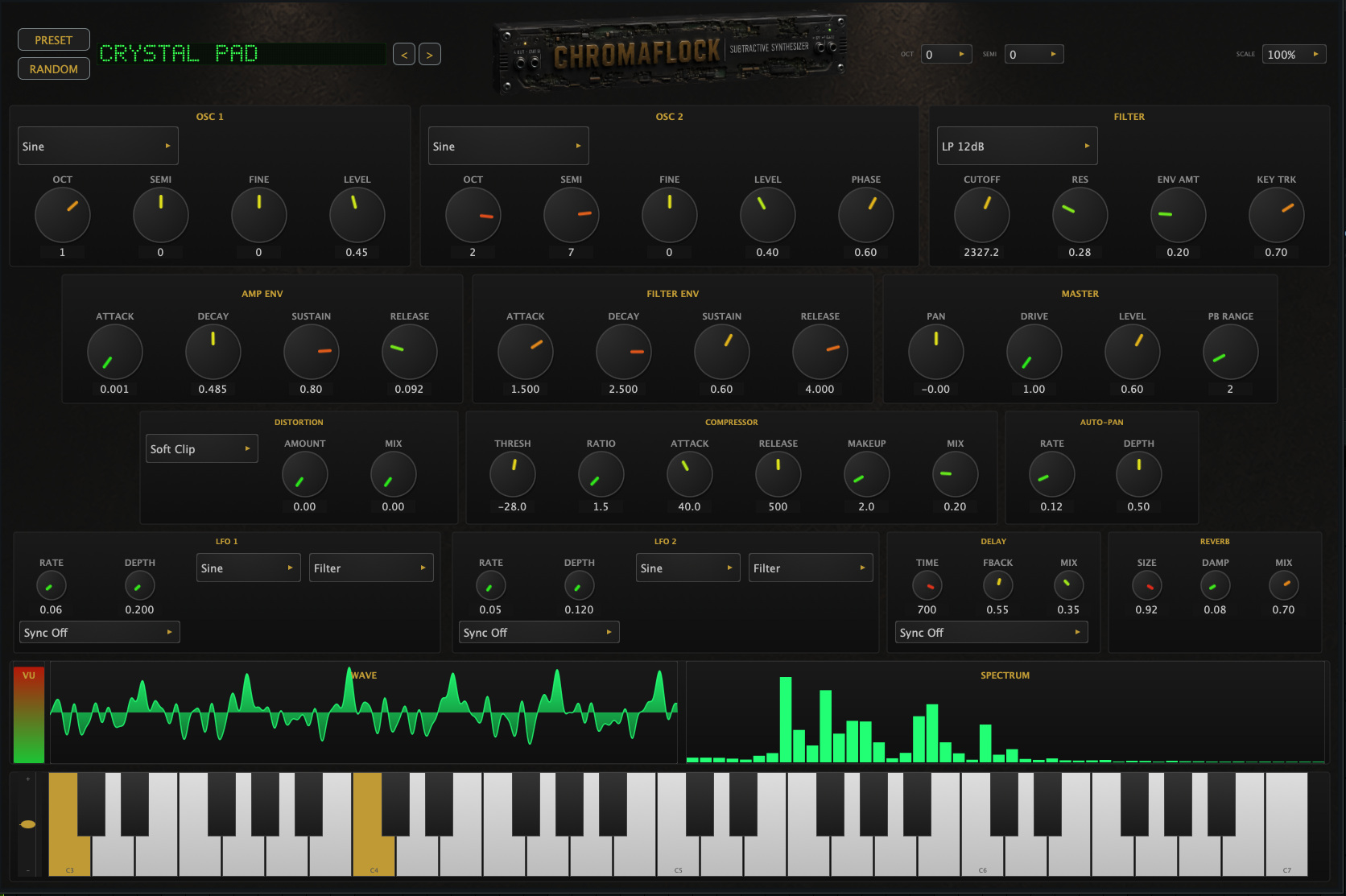Open the Delay Sync Off dropdown
Image resolution: width=1346 pixels, height=896 pixels.
[991, 632]
